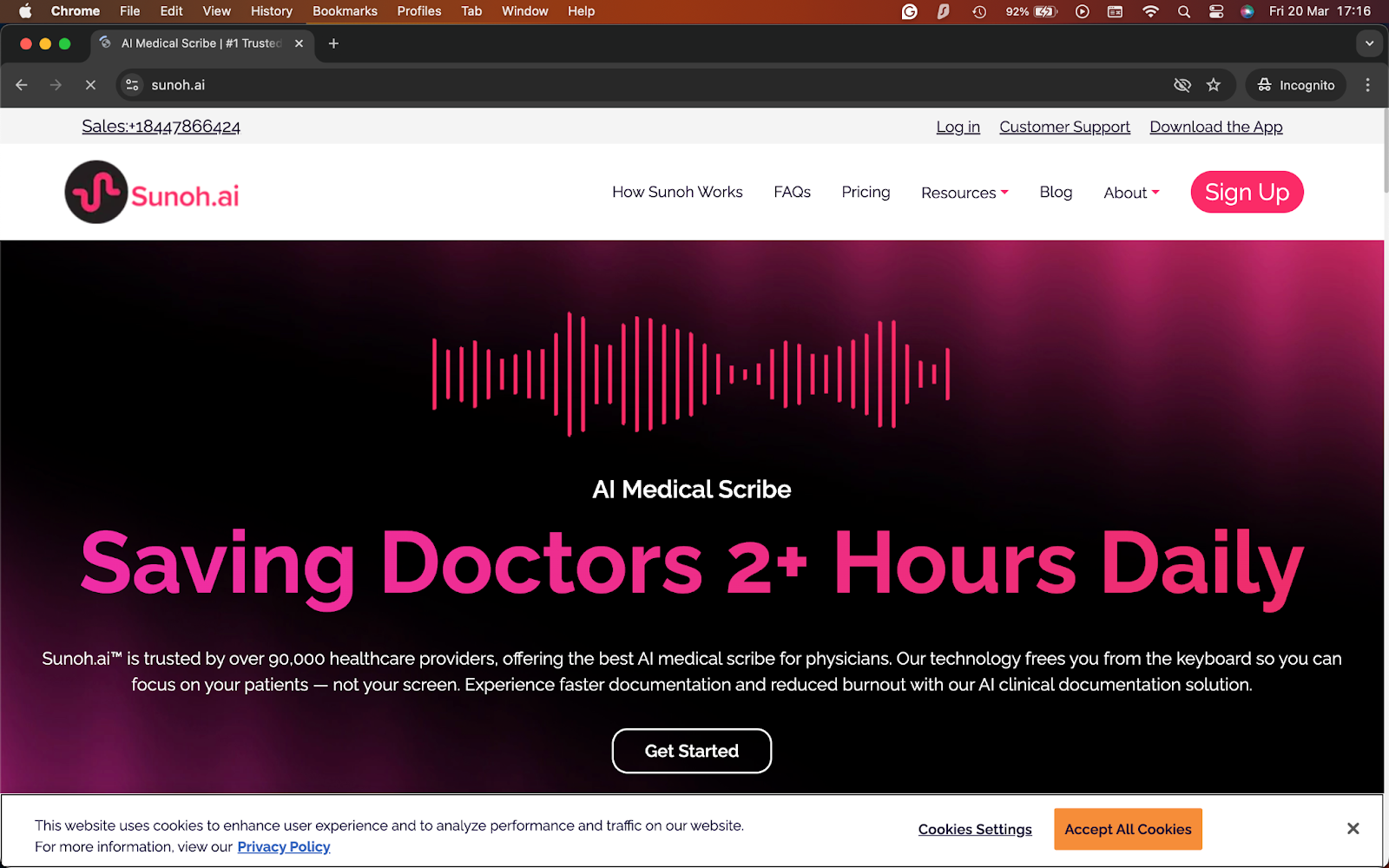Click the page vertical scrollbar

[1386, 149]
